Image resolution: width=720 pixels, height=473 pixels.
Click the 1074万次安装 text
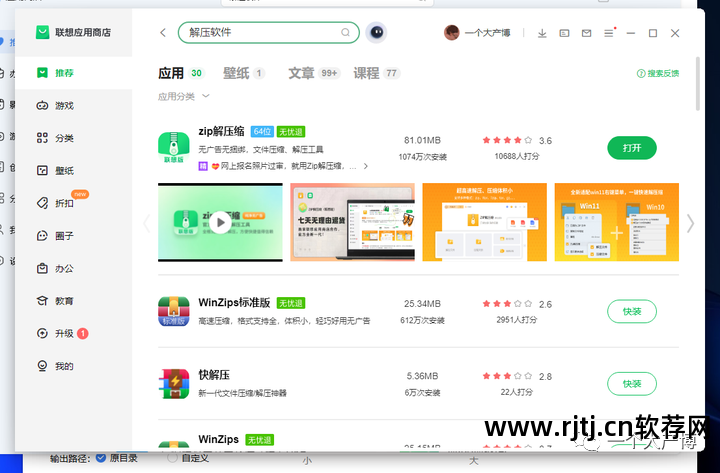422,157
